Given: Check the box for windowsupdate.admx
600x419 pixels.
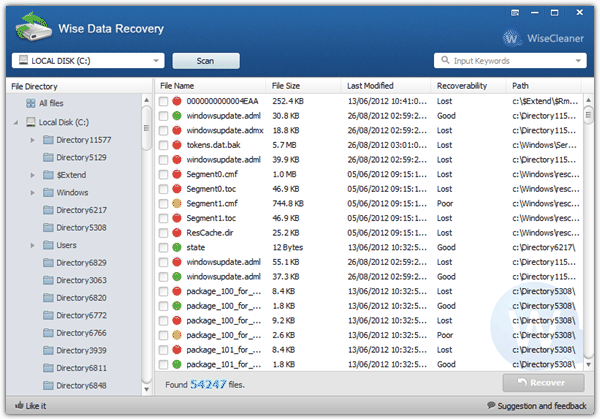Looking at the screenshot, I should pyautogui.click(x=163, y=130).
